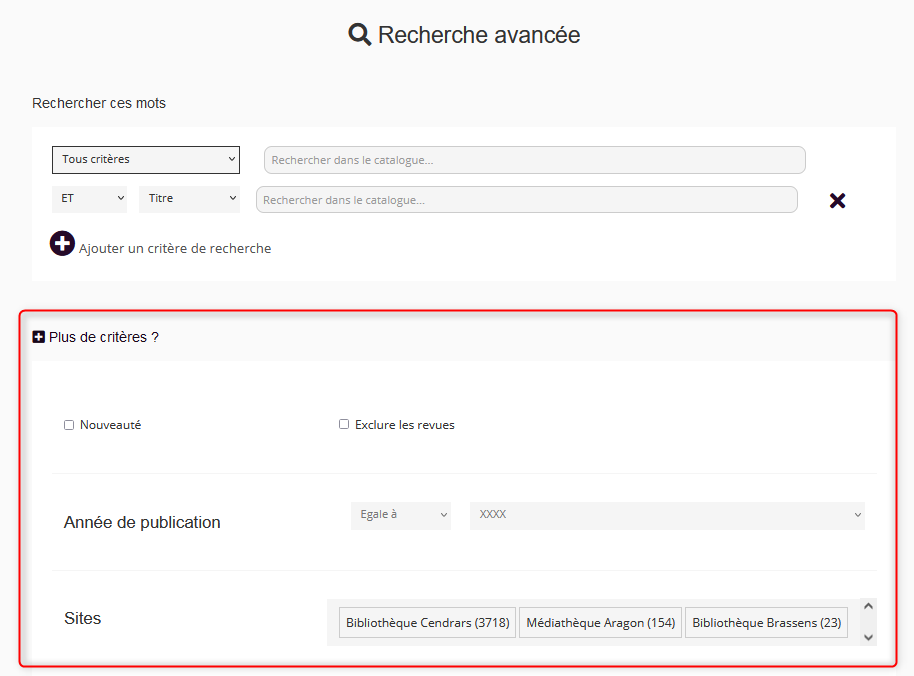Open the XXXX publication year dropdown
The image size is (914, 676).
point(667,515)
